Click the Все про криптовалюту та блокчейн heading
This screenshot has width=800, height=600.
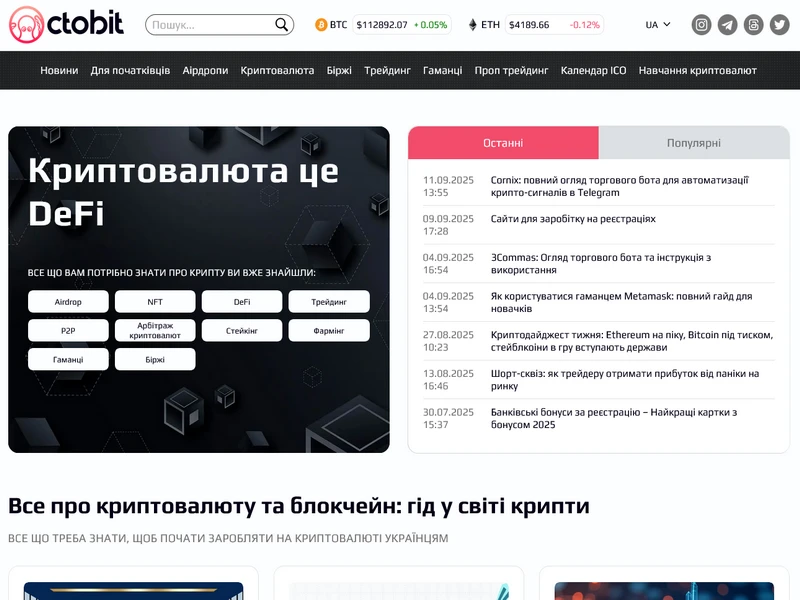pyautogui.click(x=299, y=506)
